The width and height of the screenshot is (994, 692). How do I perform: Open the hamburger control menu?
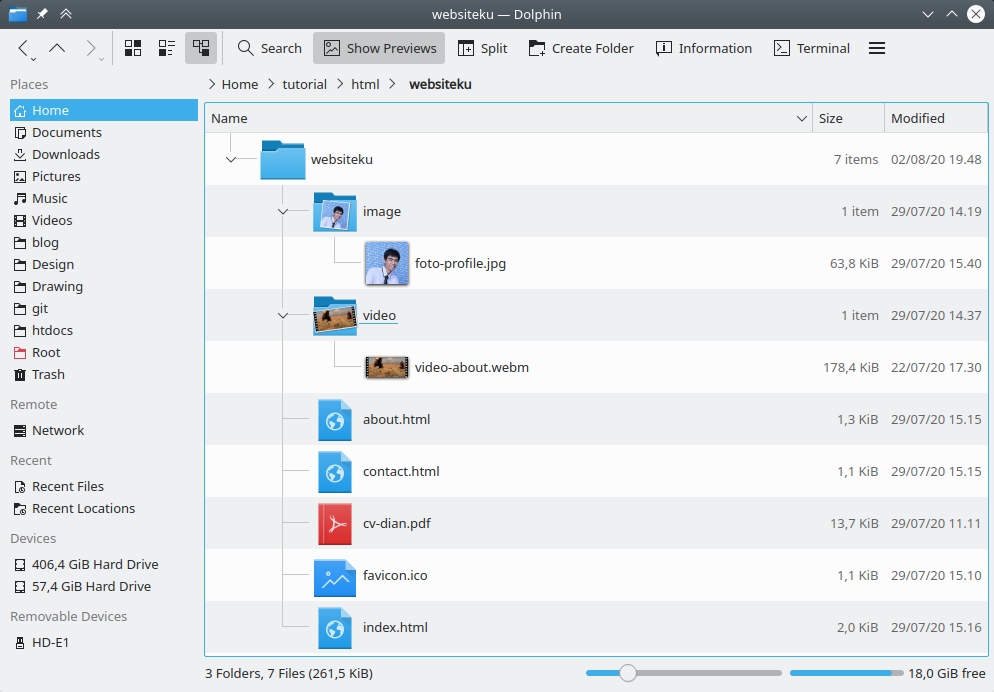click(877, 47)
